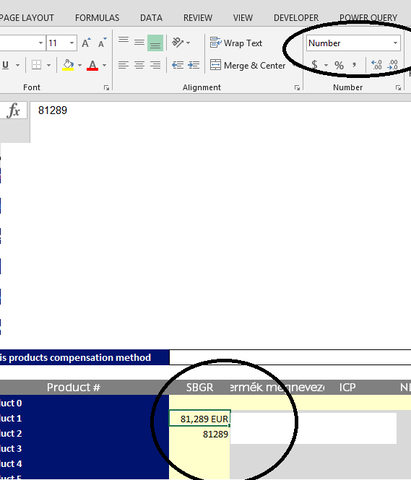
Task: Open Alignment dialog launcher
Action: (x=297, y=88)
